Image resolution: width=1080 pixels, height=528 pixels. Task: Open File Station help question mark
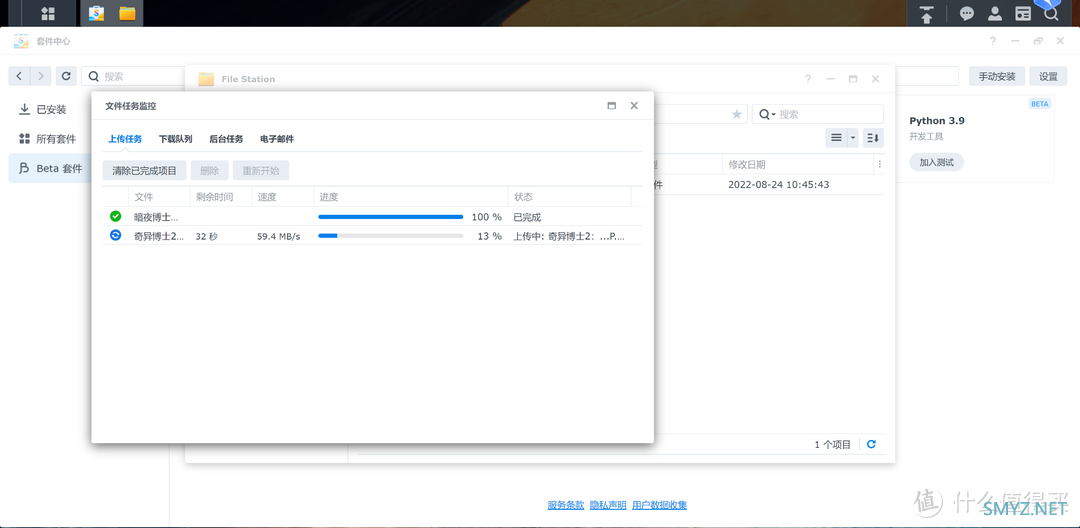pyautogui.click(x=808, y=79)
